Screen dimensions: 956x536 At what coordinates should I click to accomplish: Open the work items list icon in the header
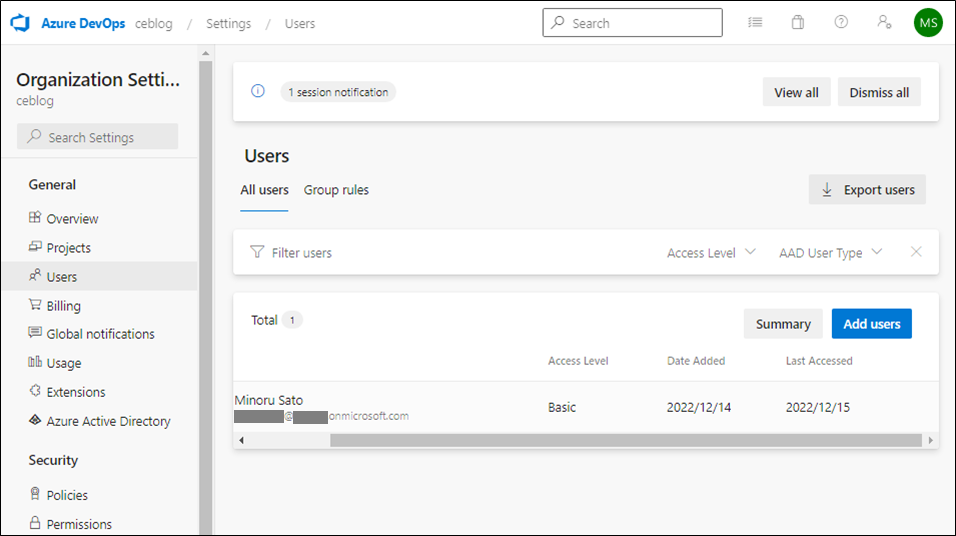[755, 23]
